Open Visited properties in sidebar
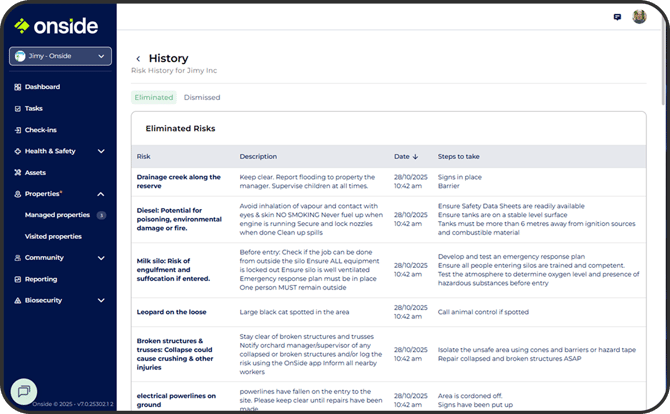This screenshot has height=414, width=670. tap(53, 237)
